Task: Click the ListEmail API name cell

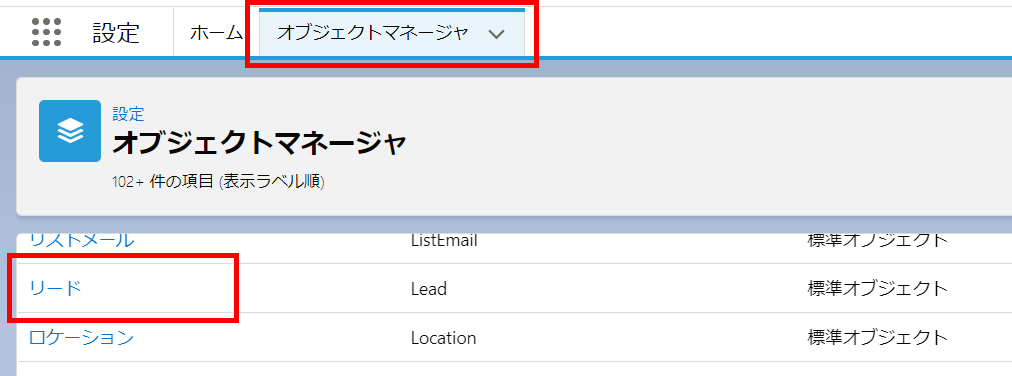Action: tap(444, 240)
